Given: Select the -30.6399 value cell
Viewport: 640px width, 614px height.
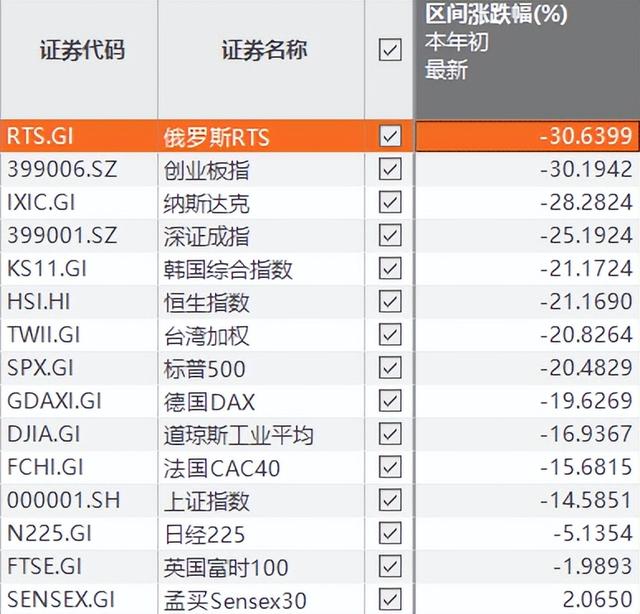Looking at the screenshot, I should [x=527, y=136].
